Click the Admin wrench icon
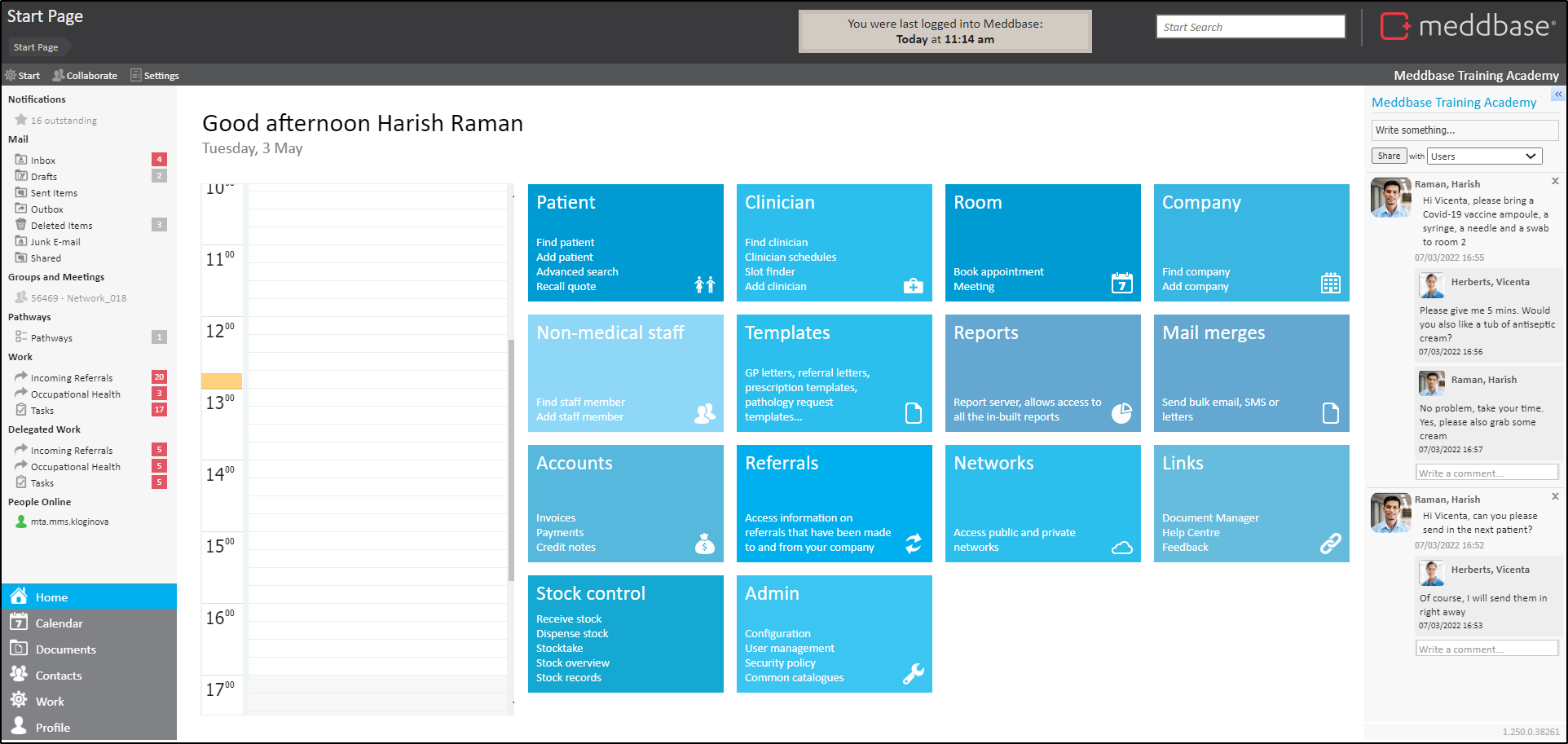 [913, 674]
